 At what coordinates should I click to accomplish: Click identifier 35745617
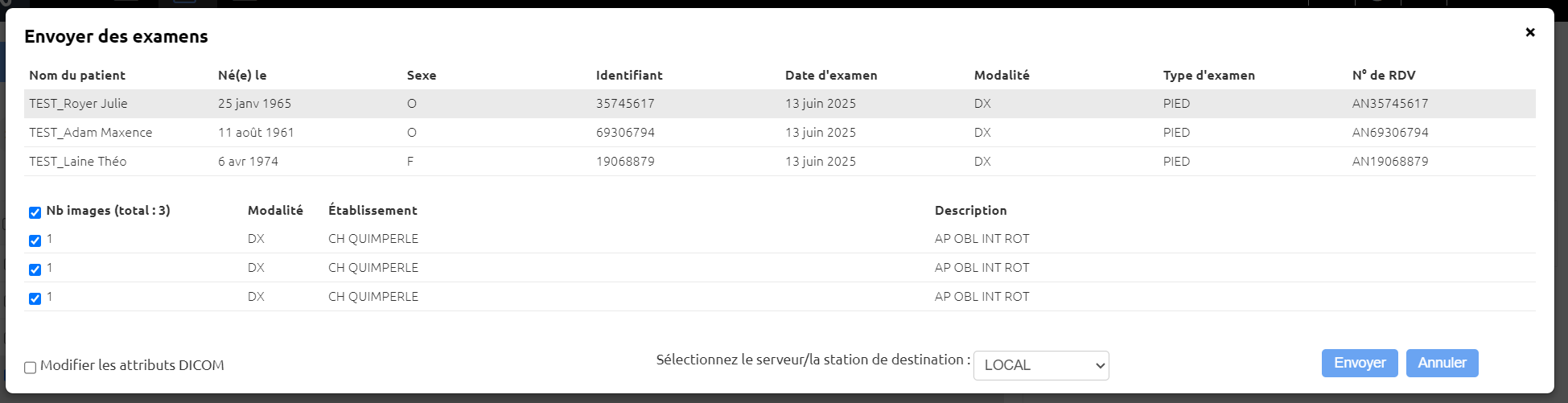(625, 104)
